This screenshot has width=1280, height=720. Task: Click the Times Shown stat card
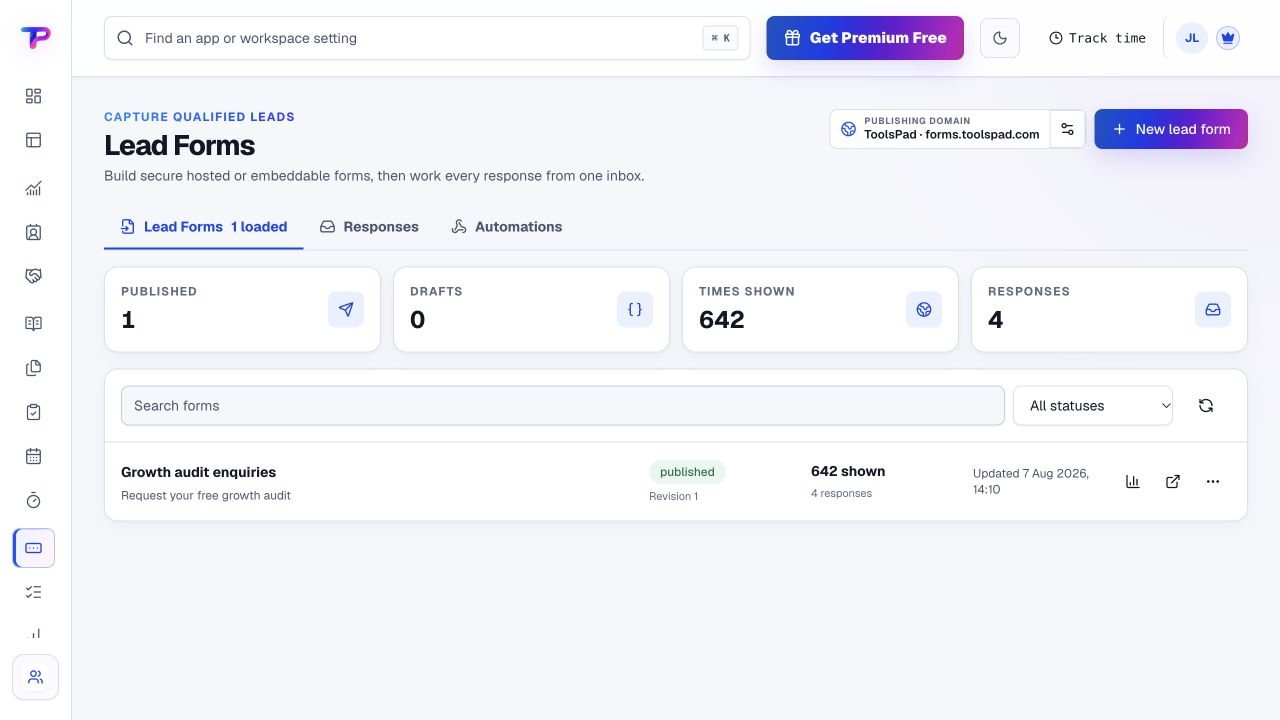click(x=820, y=309)
